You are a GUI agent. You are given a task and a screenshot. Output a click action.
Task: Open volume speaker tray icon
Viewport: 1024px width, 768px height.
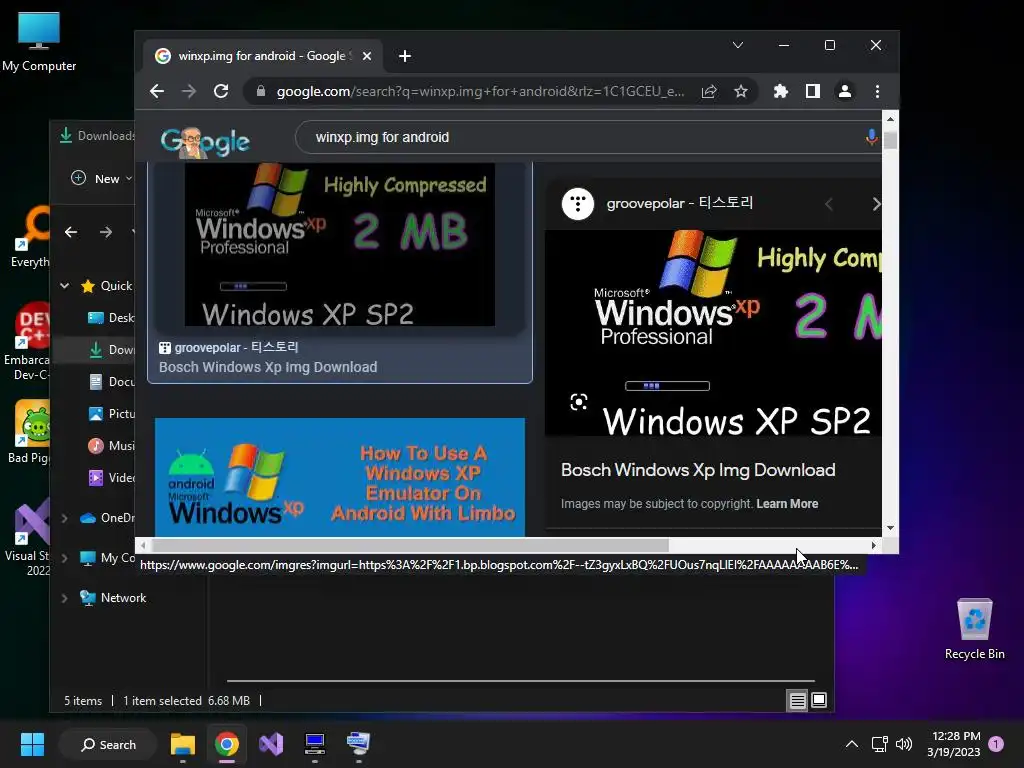pos(904,744)
